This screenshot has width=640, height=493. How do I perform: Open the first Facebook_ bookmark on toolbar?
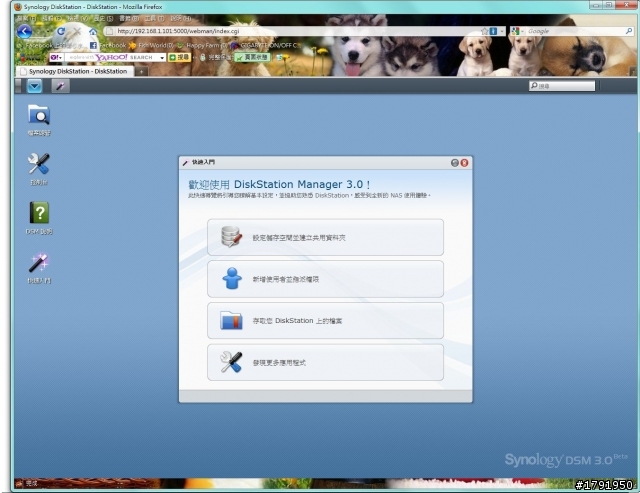tap(48, 45)
